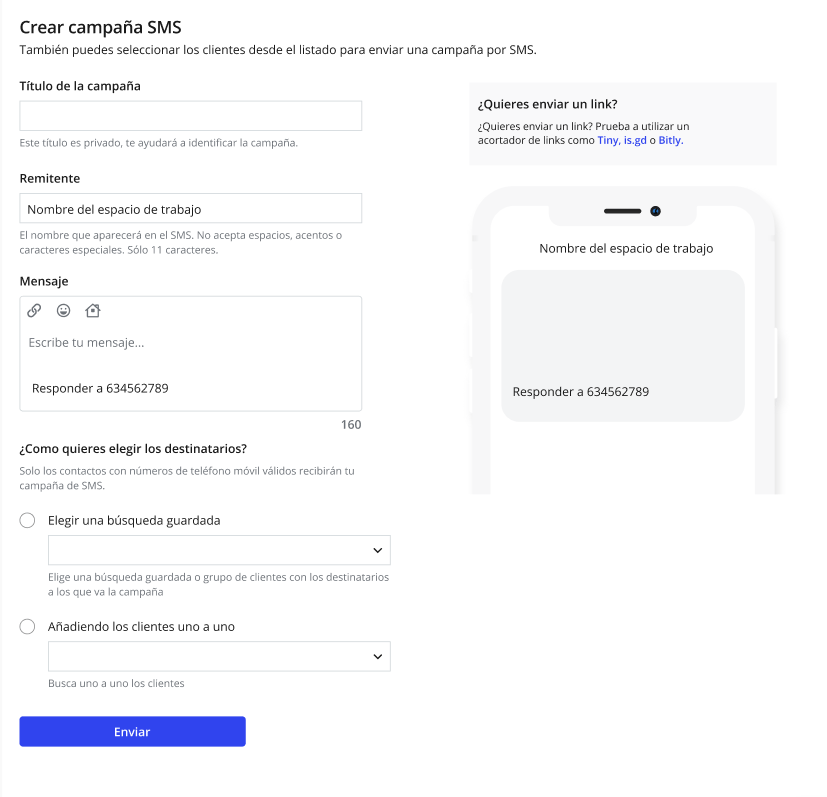Click into "Escribe tu mensaje..." text area
Screen dimensions: 827x797
click(190, 343)
